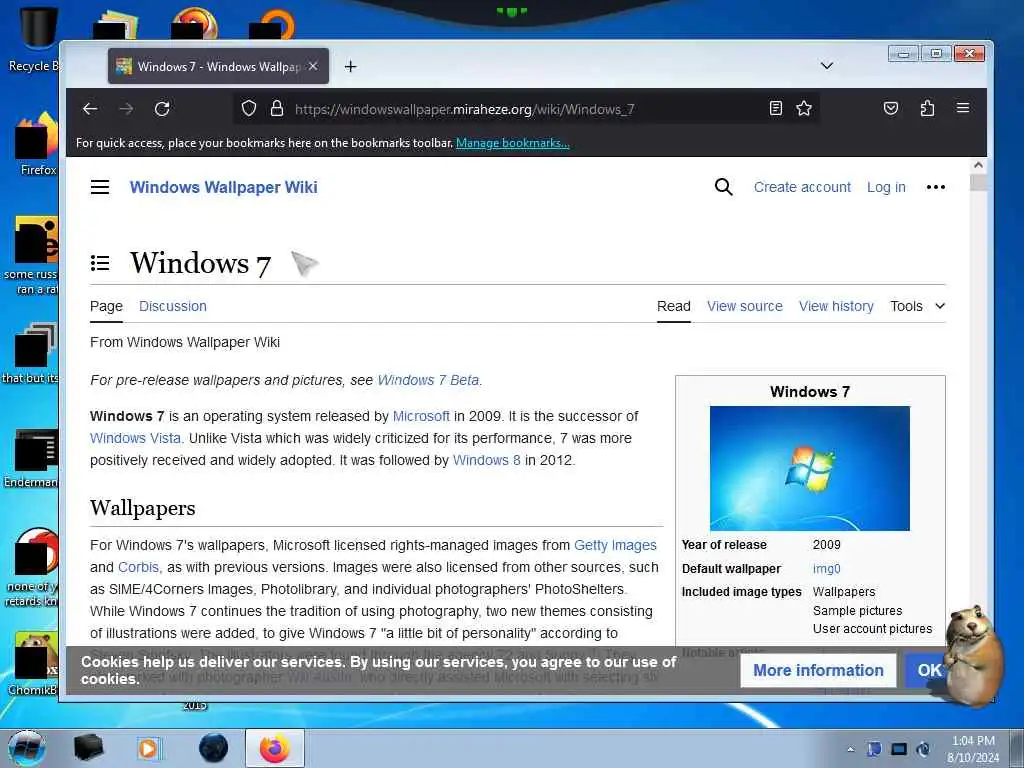The height and width of the screenshot is (768, 1024).
Task: Go back with the browser back arrow
Action: pyautogui.click(x=90, y=108)
